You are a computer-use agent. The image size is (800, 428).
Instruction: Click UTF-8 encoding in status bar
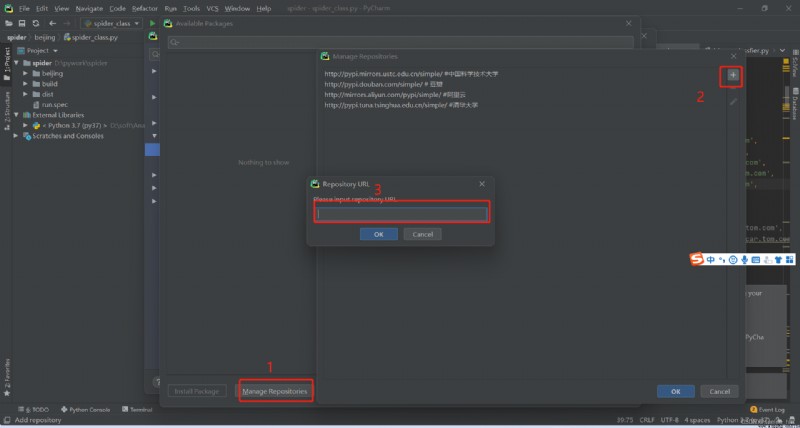tap(669, 420)
